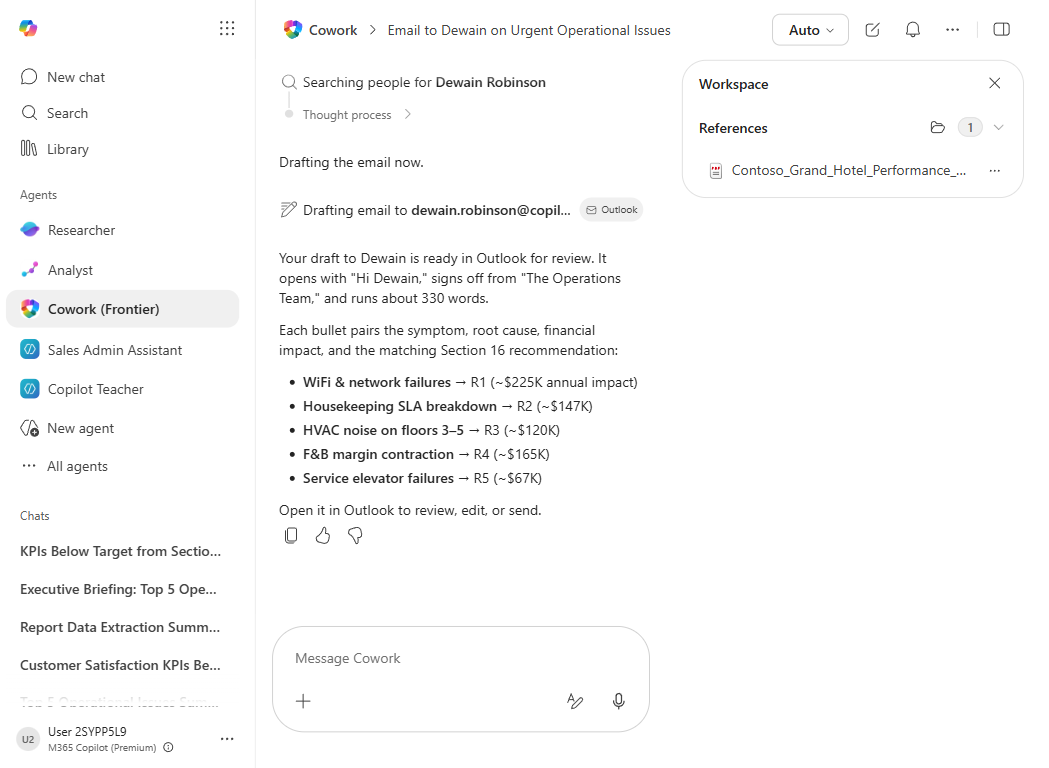The width and height of the screenshot is (1049, 768).
Task: Open the References folder icon
Action: pyautogui.click(x=938, y=127)
